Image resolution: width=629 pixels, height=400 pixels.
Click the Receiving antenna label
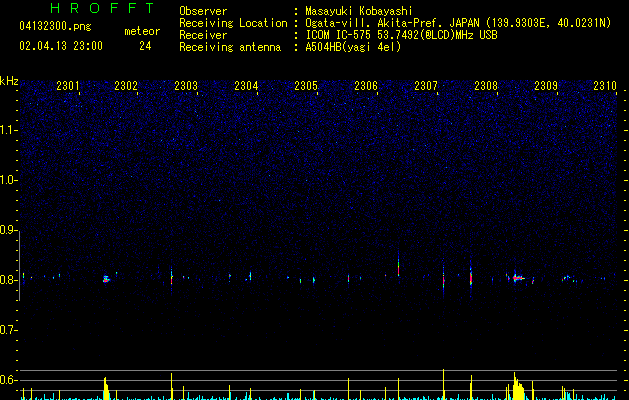(230, 47)
